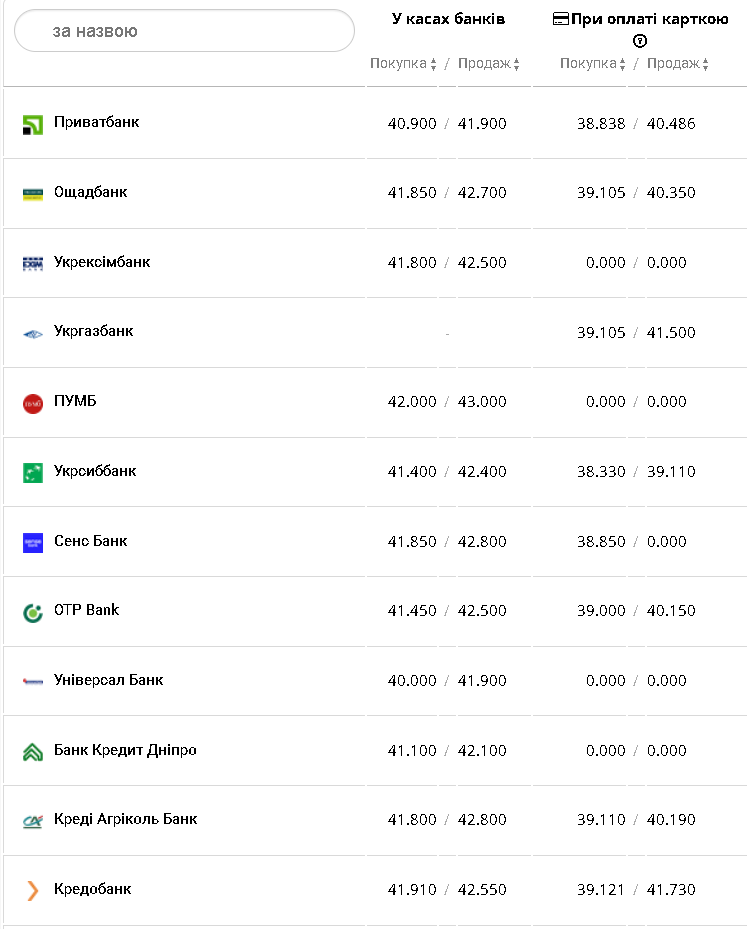Click the Ощадбанк logo icon

[33, 194]
